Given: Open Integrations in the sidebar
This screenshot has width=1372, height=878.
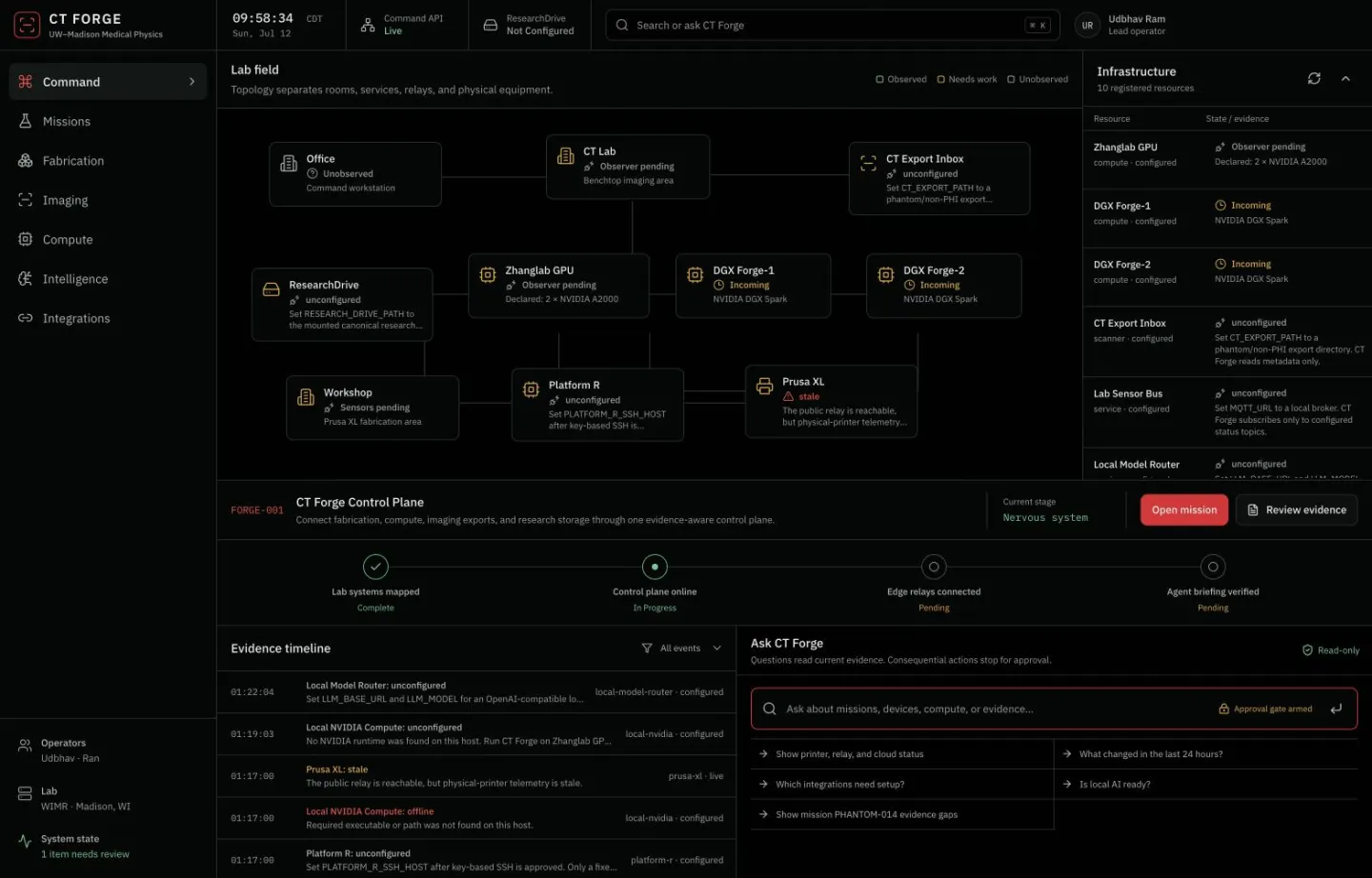Looking at the screenshot, I should click(108, 318).
